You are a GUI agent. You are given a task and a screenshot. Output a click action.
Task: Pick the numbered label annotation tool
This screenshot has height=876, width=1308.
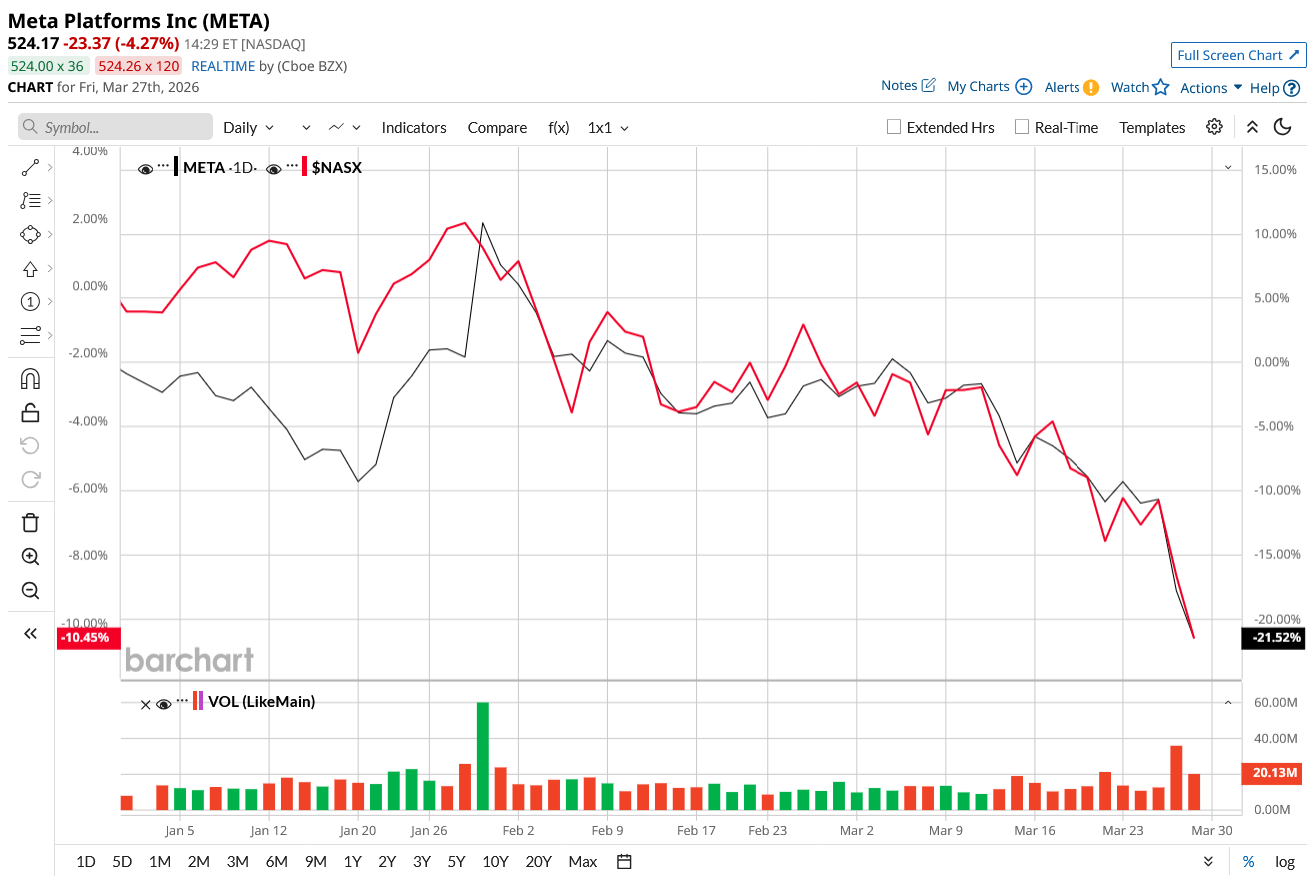[x=30, y=301]
